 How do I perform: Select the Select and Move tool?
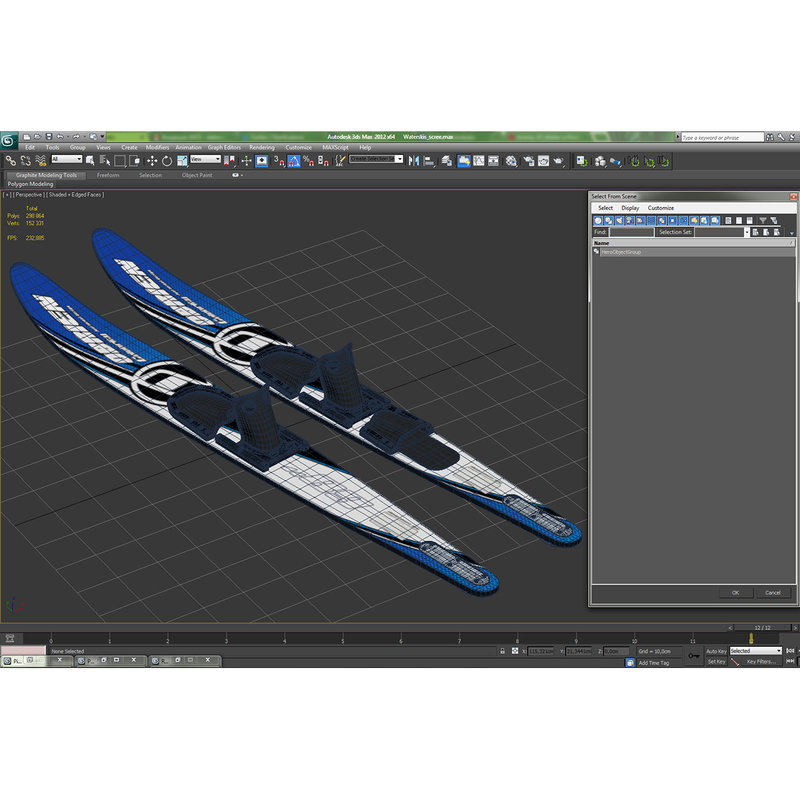pyautogui.click(x=151, y=160)
